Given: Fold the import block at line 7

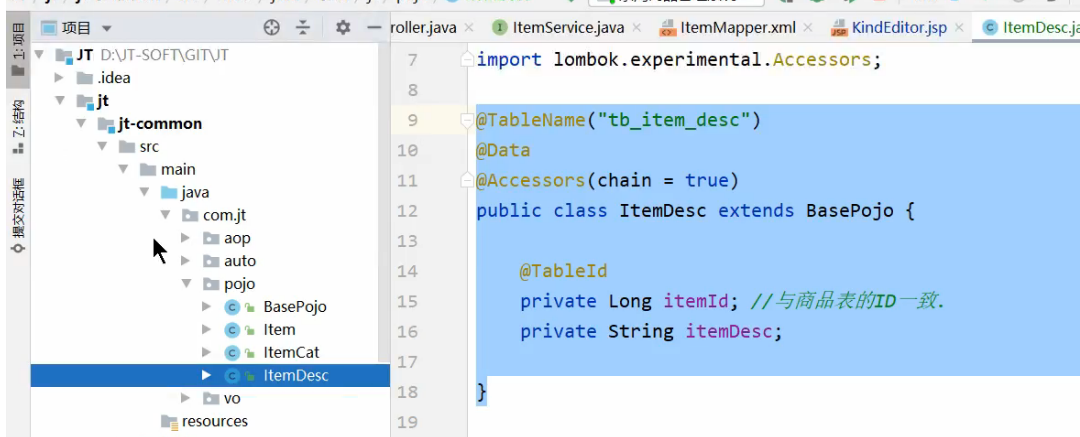Looking at the screenshot, I should pyautogui.click(x=468, y=59).
